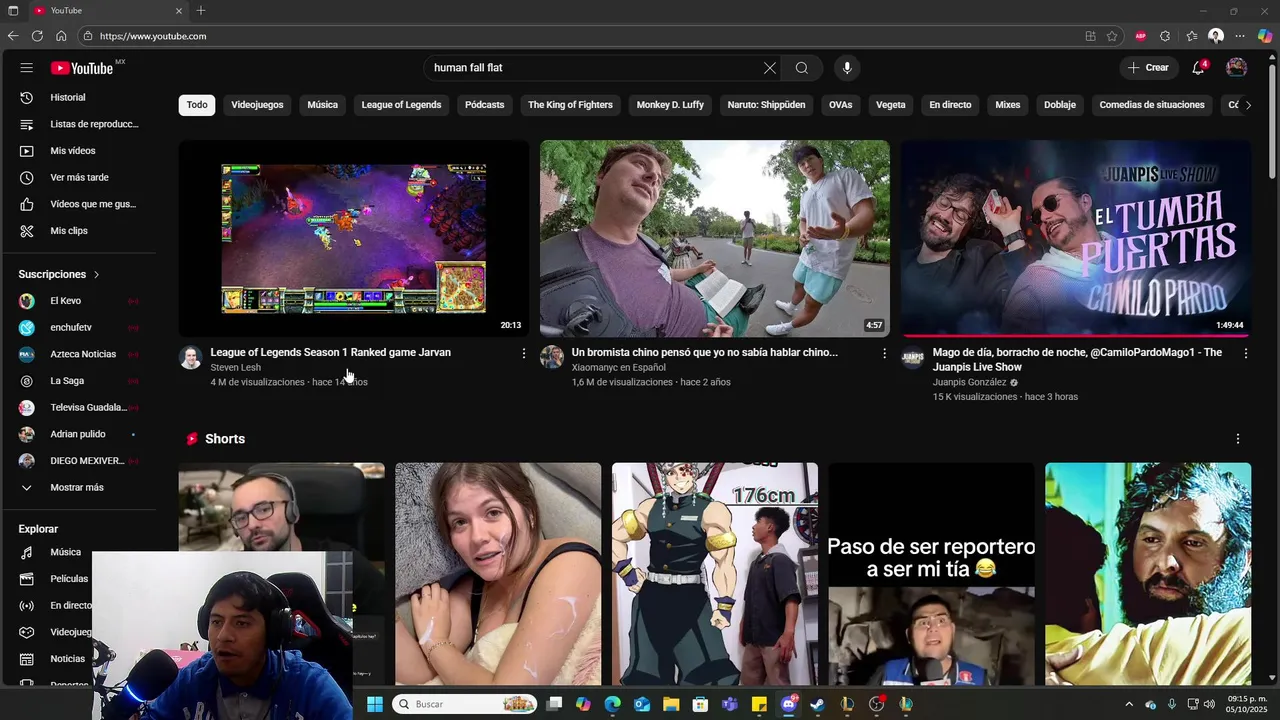Open the Paso de ser reportero Short

pos(931,574)
